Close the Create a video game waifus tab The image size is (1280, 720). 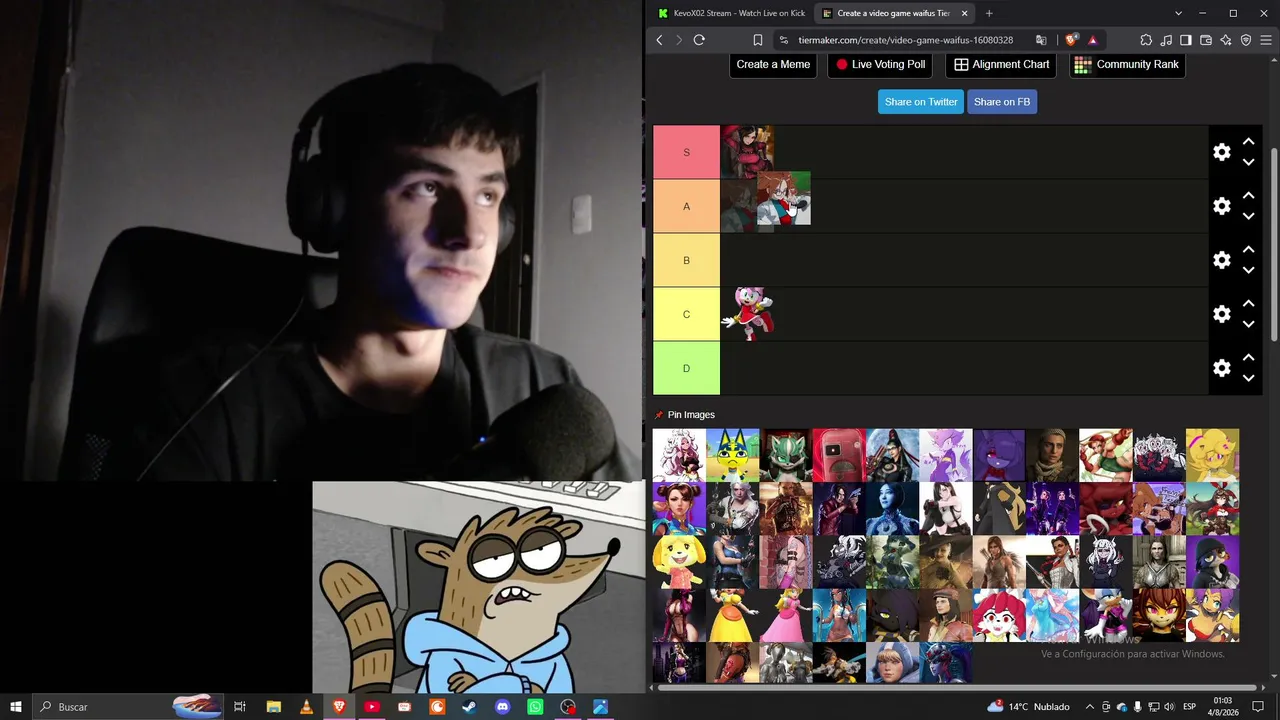click(964, 13)
